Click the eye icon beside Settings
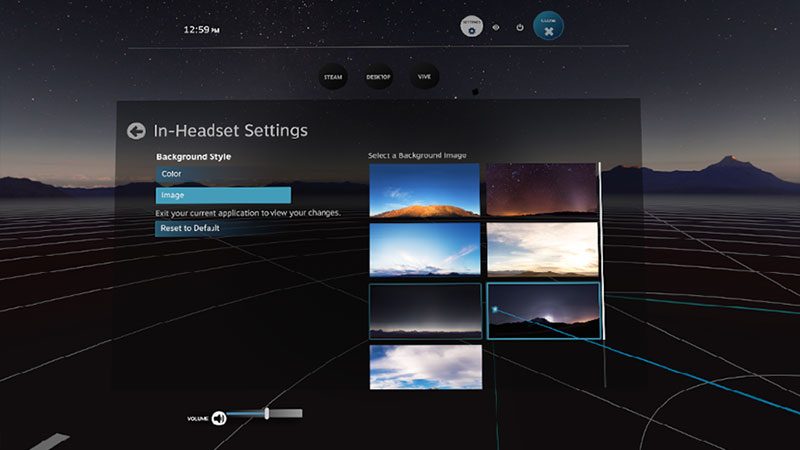This screenshot has width=800, height=450. point(496,28)
